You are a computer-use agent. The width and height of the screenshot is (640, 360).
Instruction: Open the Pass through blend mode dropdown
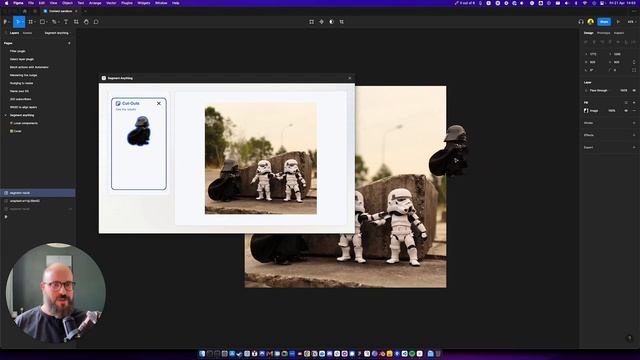(599, 90)
